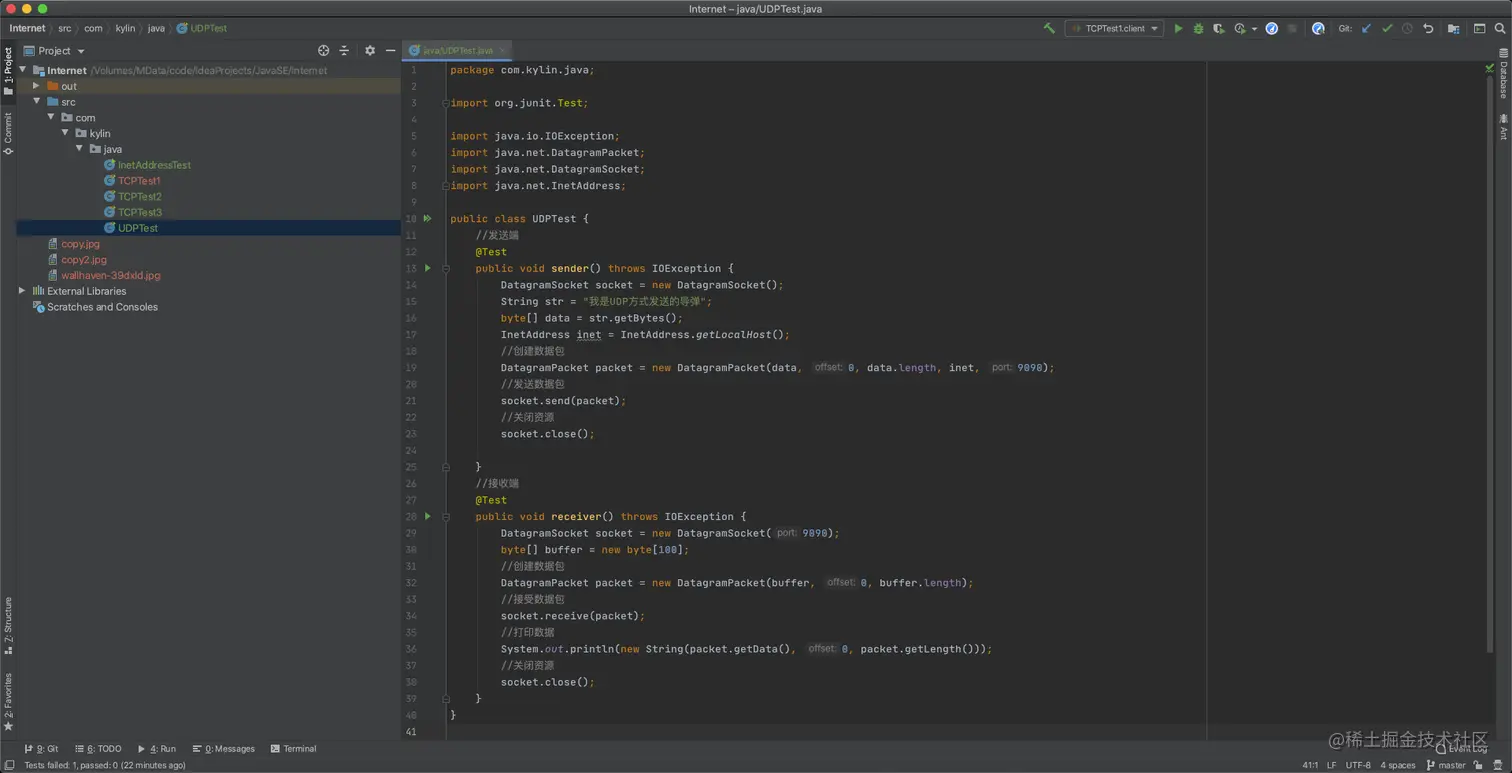
Task: Open the Terminal tool window tab
Action: pyautogui.click(x=293, y=748)
